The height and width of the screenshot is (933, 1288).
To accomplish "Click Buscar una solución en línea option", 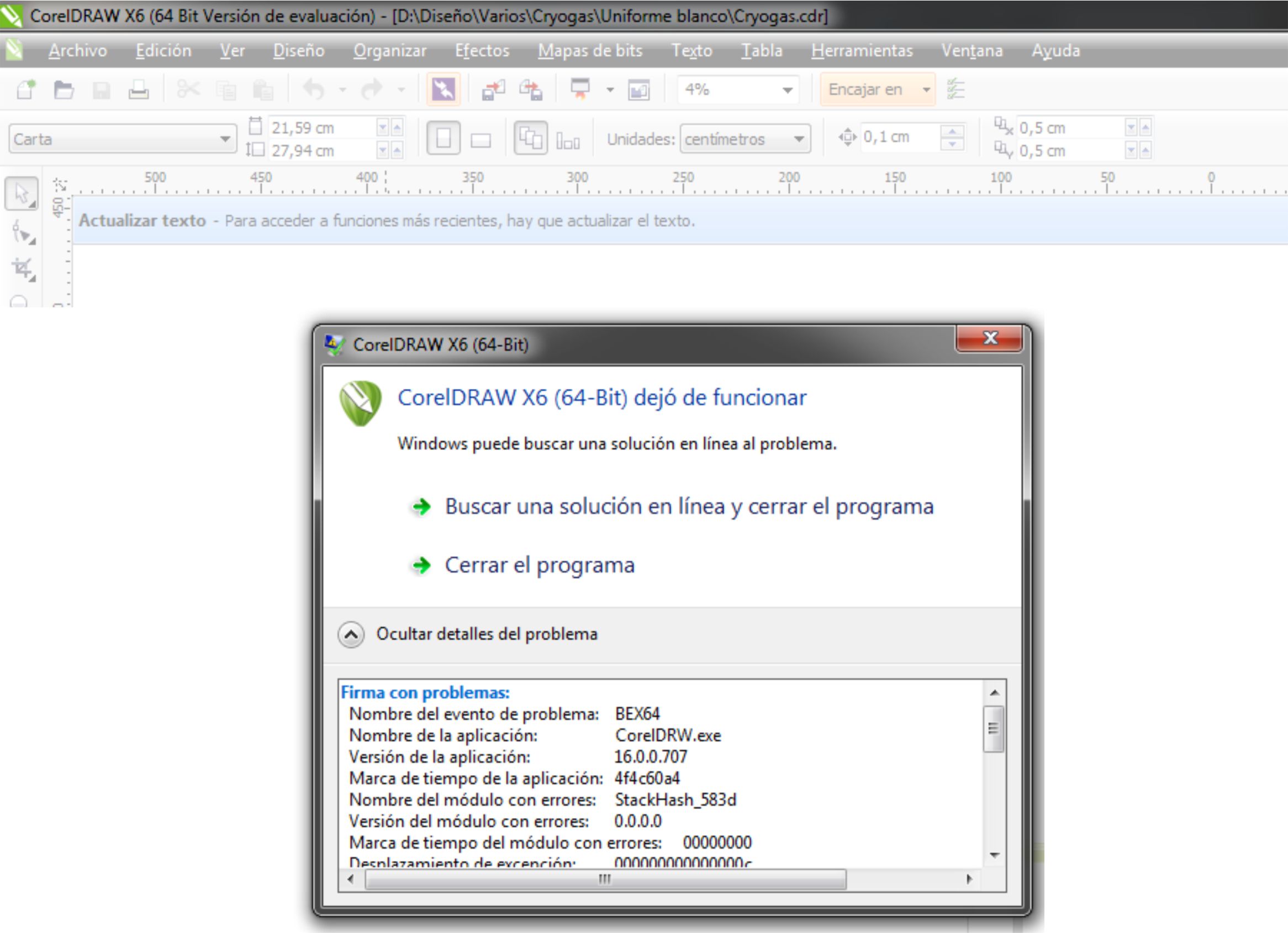I will (x=688, y=506).
